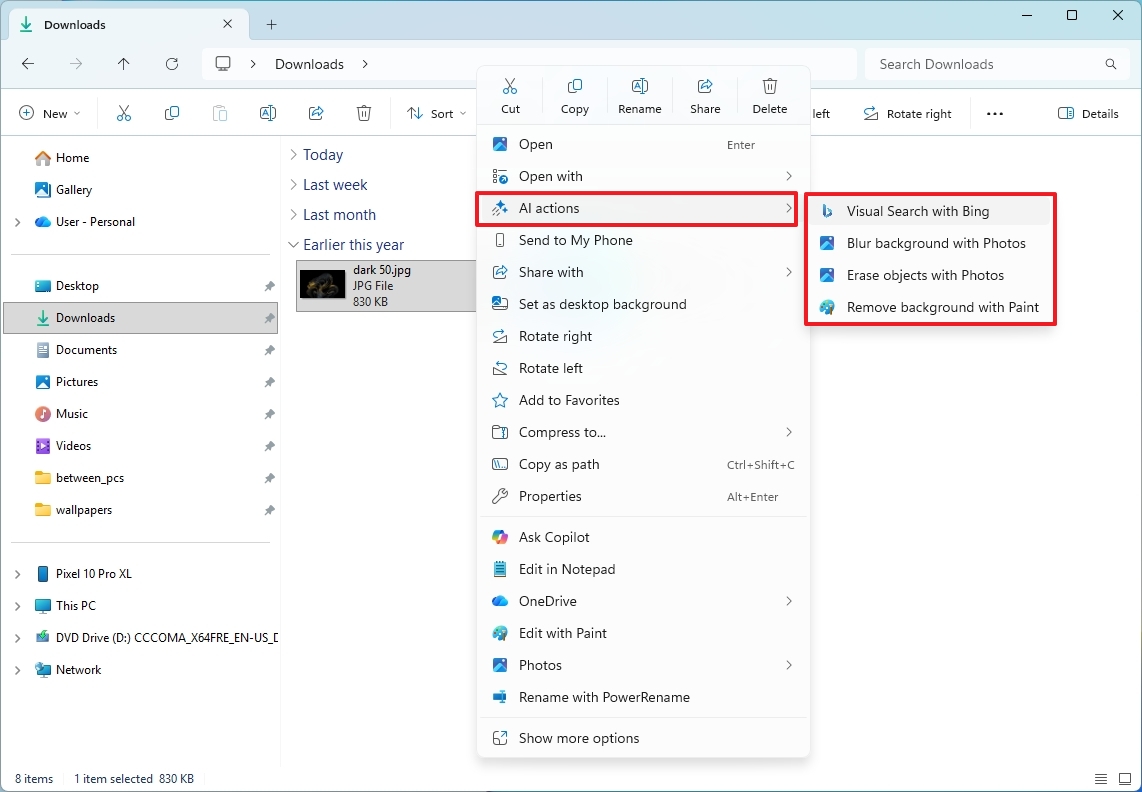
Task: Click the up navigation arrow
Action: click(x=123, y=63)
